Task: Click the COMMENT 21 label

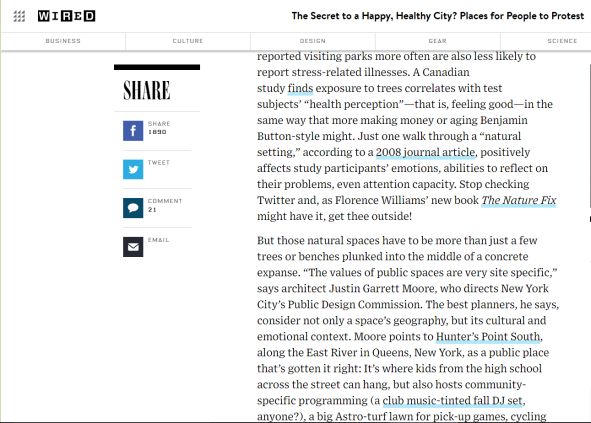Action: click(165, 205)
